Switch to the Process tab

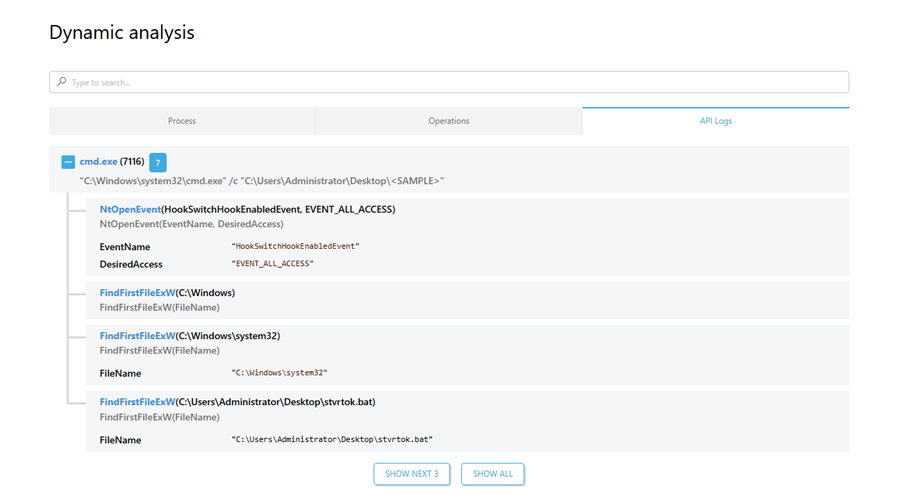(182, 121)
